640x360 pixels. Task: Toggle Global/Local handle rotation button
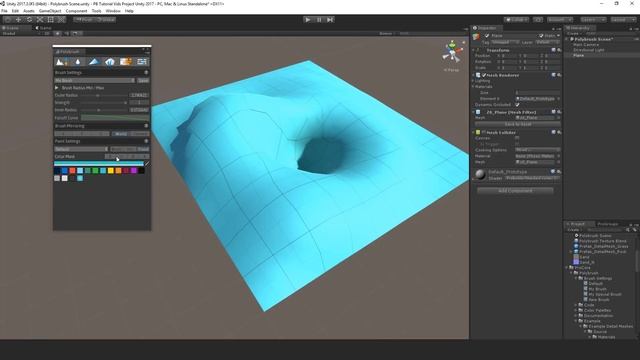click(x=105, y=20)
